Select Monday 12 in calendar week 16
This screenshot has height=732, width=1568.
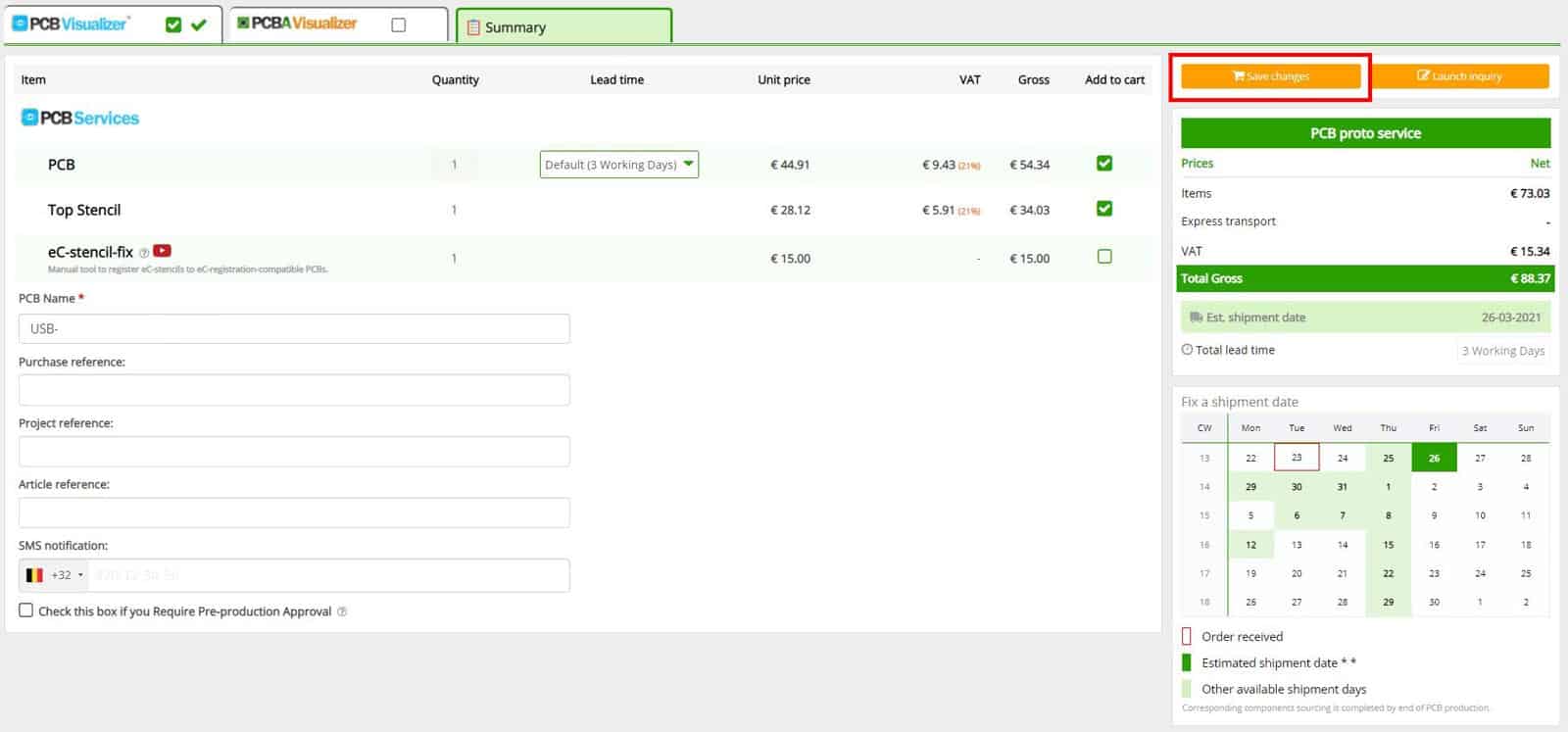click(x=1250, y=544)
